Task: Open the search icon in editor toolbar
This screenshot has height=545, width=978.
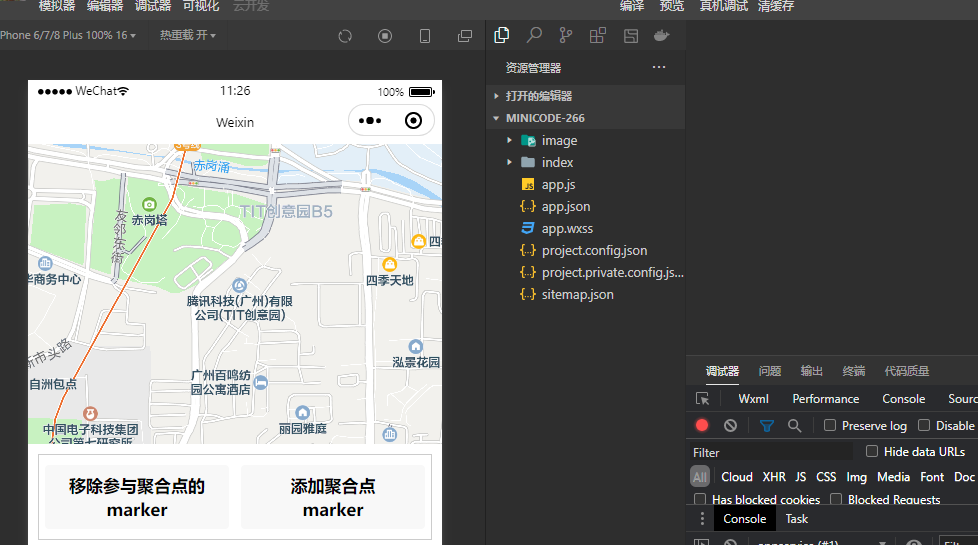Action: coord(534,36)
